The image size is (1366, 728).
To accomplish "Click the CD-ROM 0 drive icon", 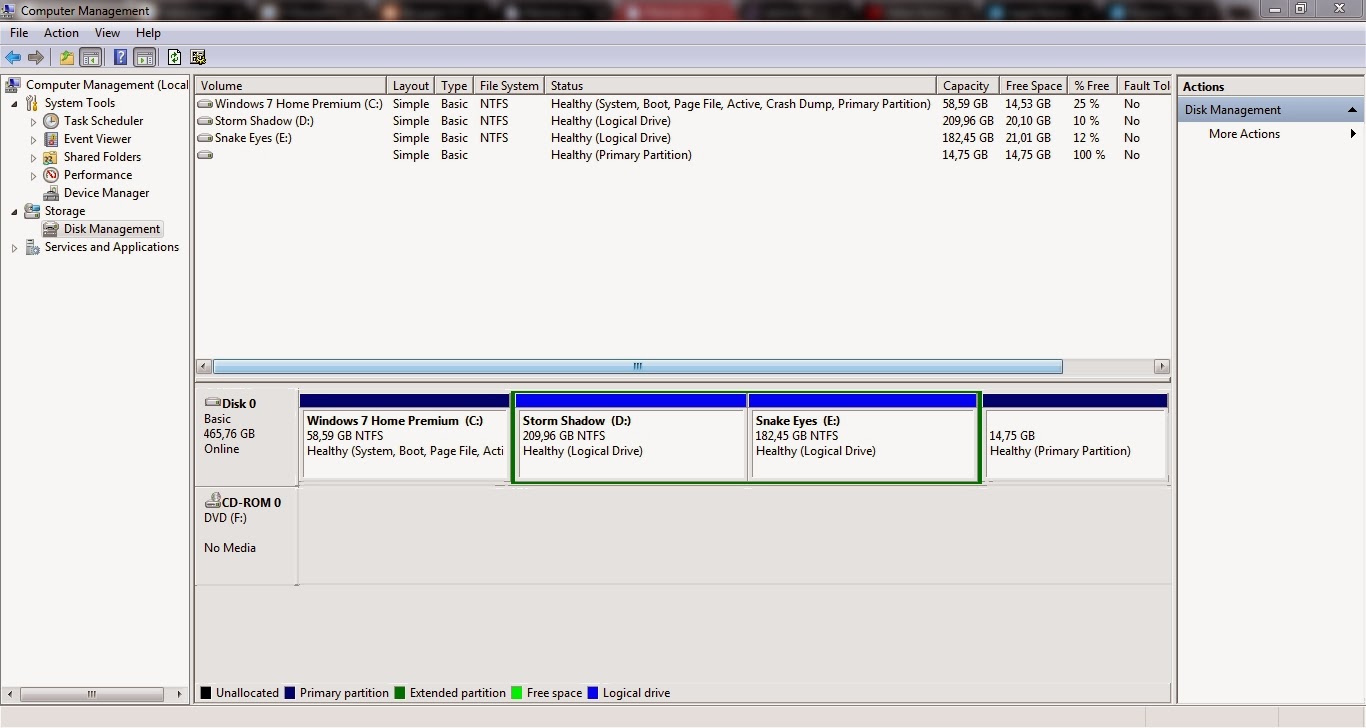I will click(x=213, y=501).
